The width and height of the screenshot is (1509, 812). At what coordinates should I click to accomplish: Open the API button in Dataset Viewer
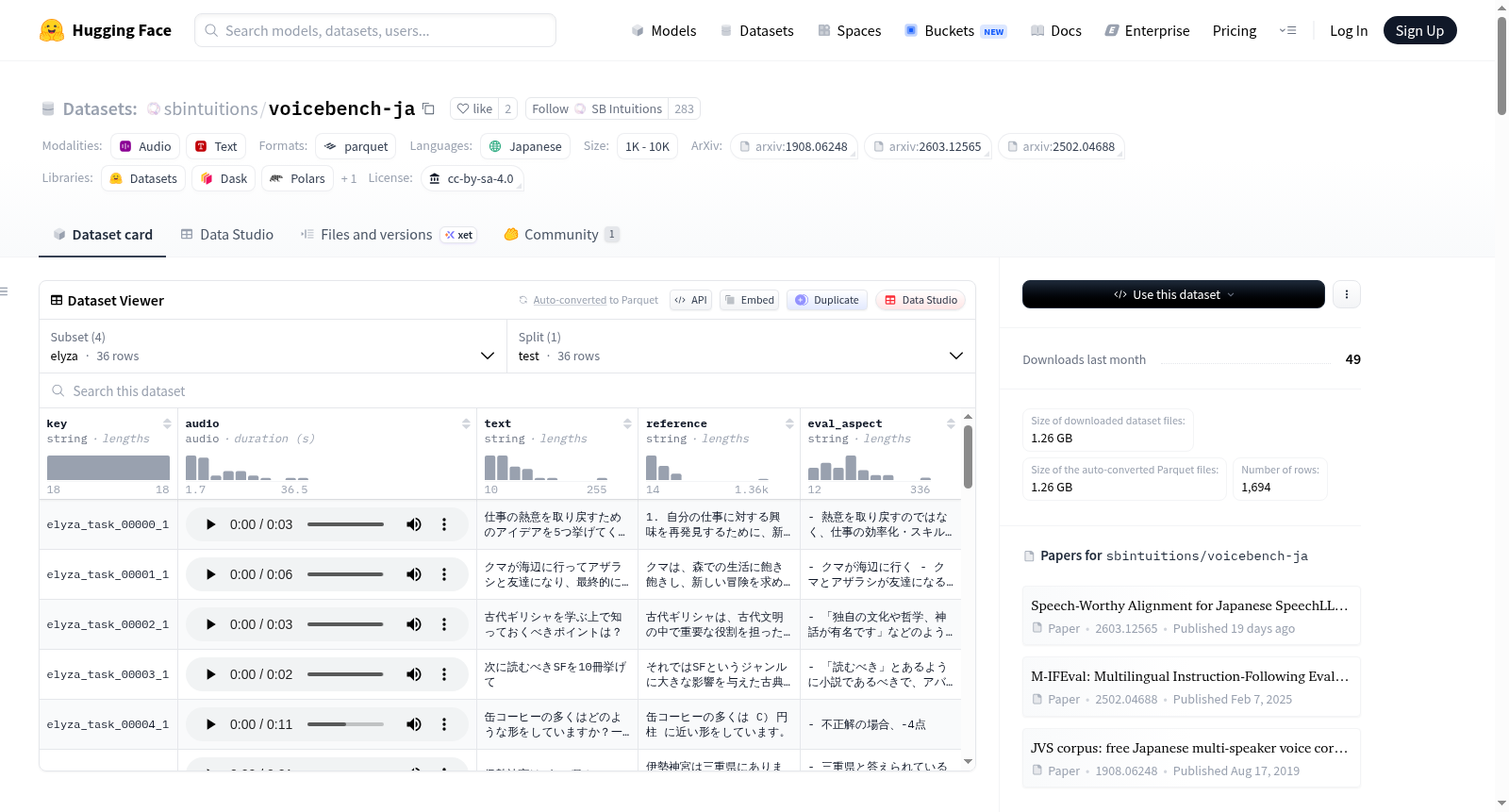(690, 300)
